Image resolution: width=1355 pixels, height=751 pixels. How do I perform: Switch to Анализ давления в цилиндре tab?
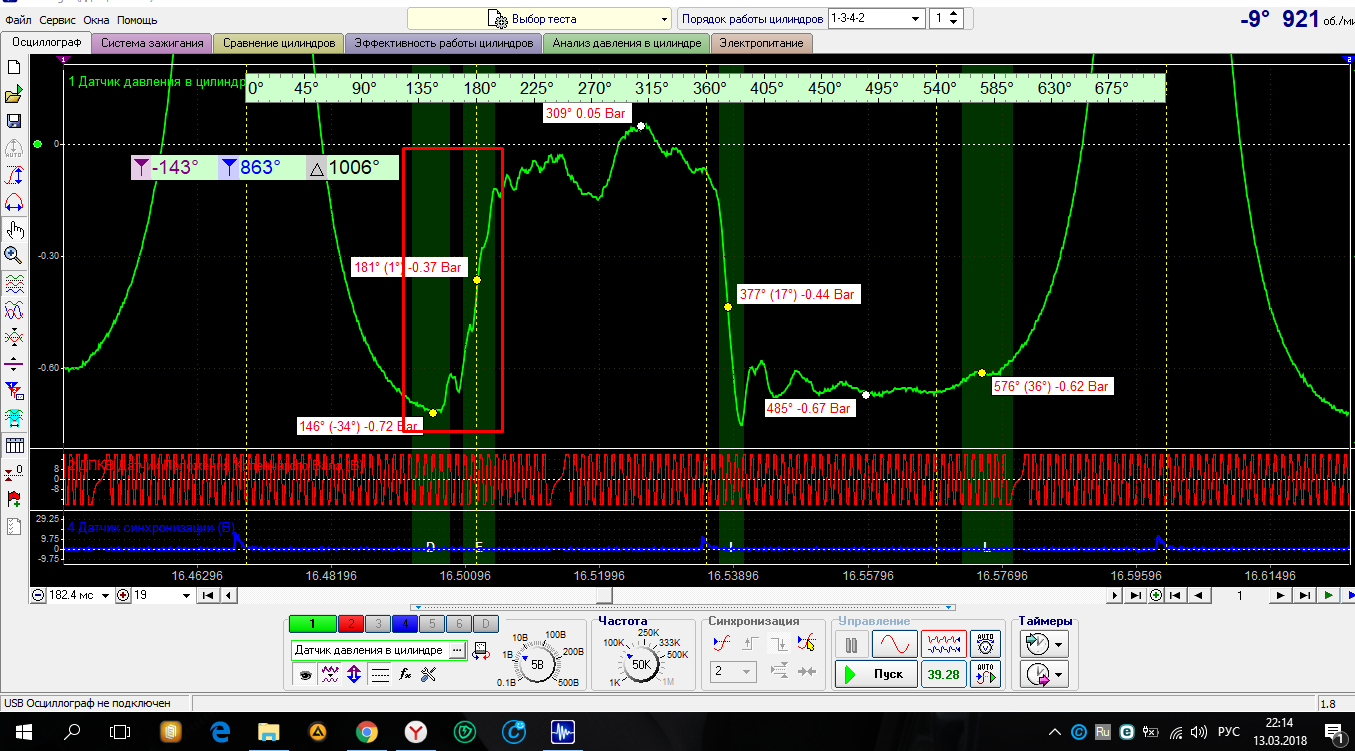tap(627, 43)
